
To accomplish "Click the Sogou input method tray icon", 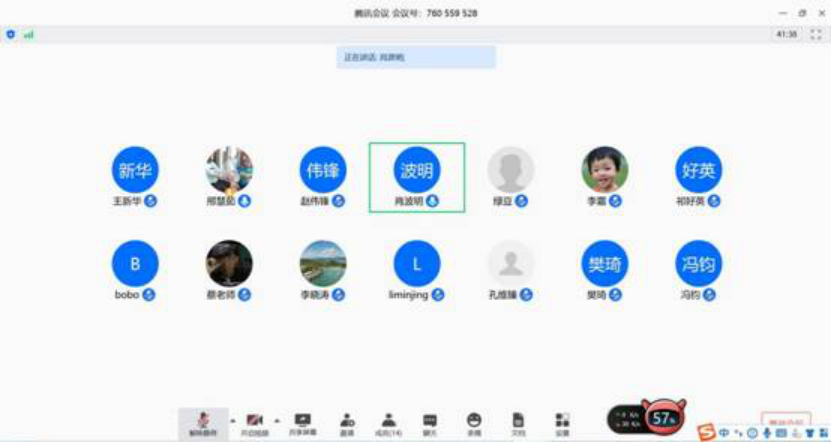I will click(707, 432).
